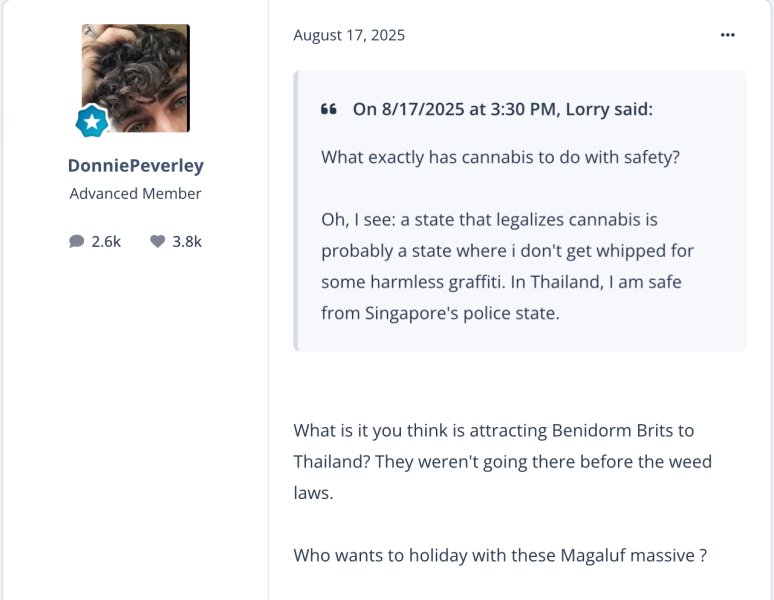Open DonniePeverley's avatar photo

(x=135, y=78)
